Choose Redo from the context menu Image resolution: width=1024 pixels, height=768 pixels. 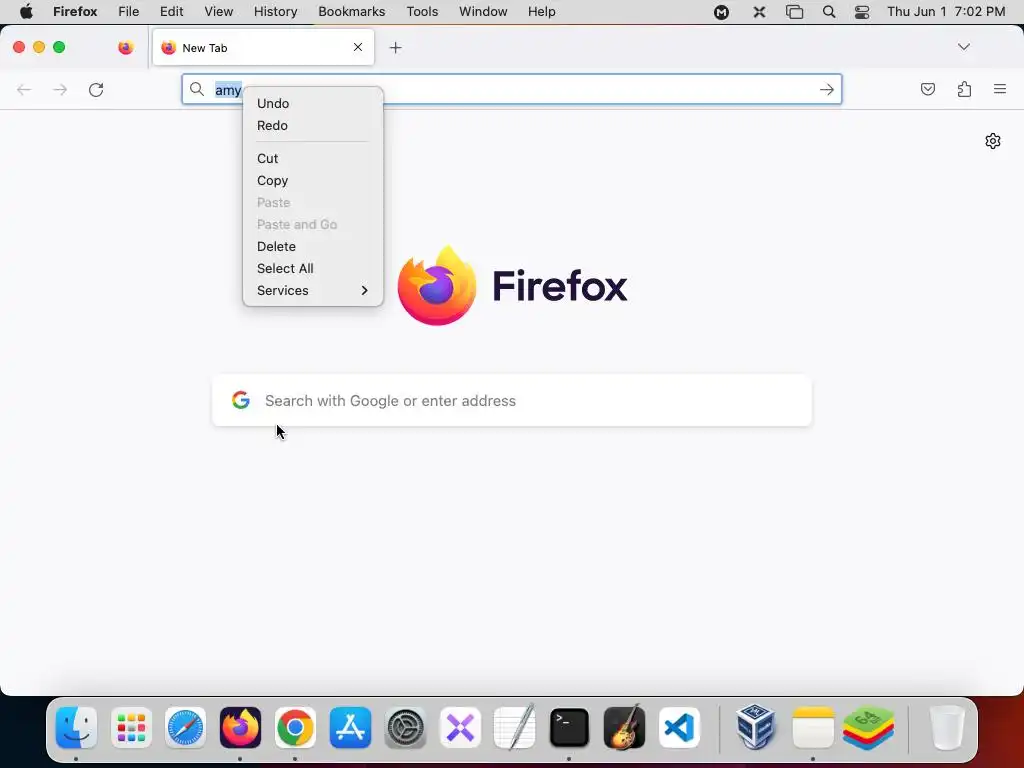tap(272, 125)
